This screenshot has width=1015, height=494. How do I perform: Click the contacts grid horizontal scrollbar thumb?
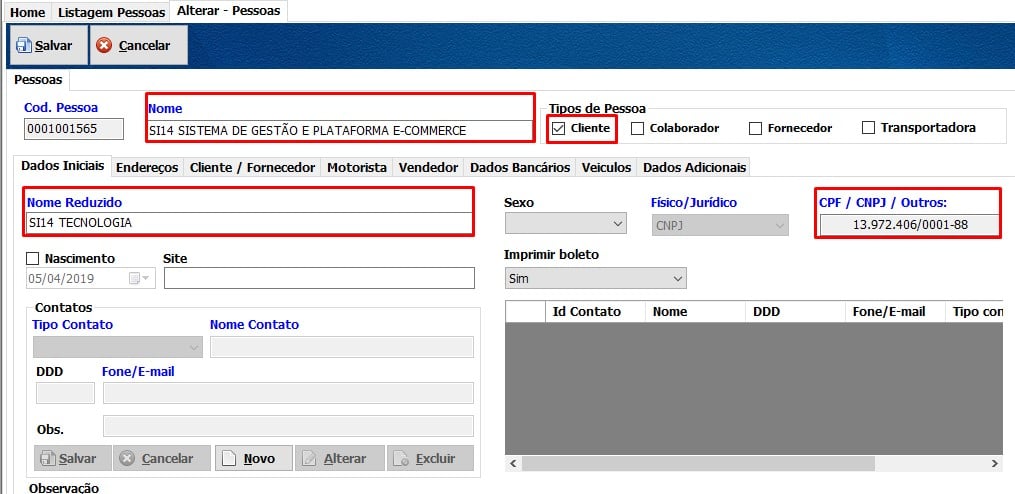pyautogui.click(x=698, y=464)
